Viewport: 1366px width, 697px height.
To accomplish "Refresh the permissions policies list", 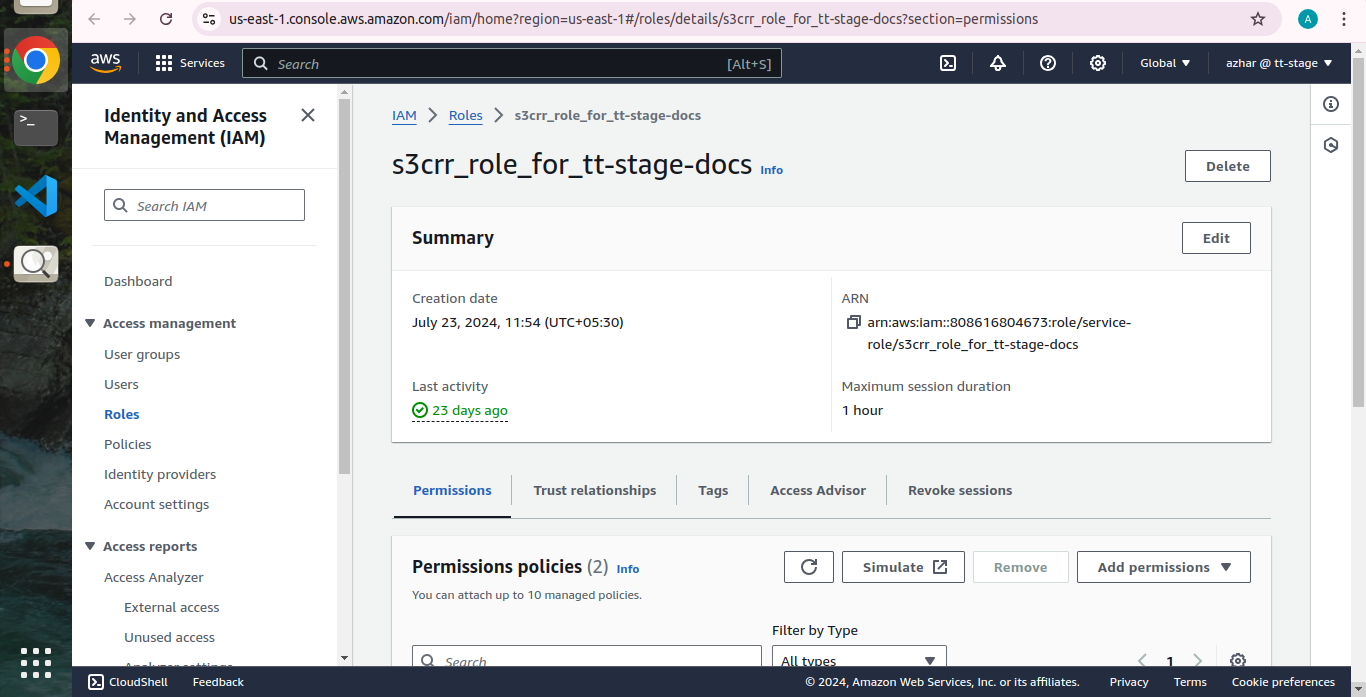I will click(809, 567).
